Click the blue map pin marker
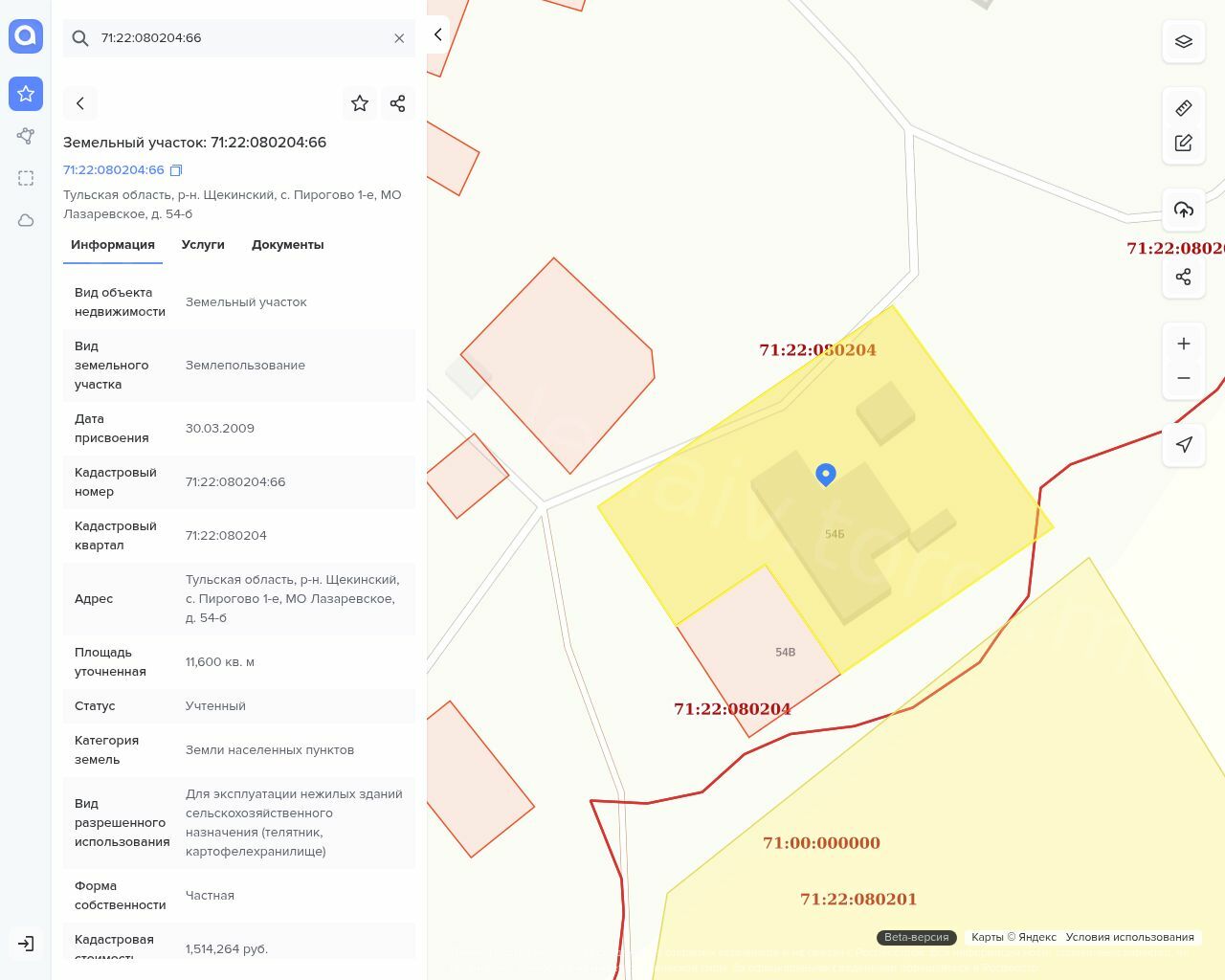The height and width of the screenshot is (980, 1225). (826, 474)
